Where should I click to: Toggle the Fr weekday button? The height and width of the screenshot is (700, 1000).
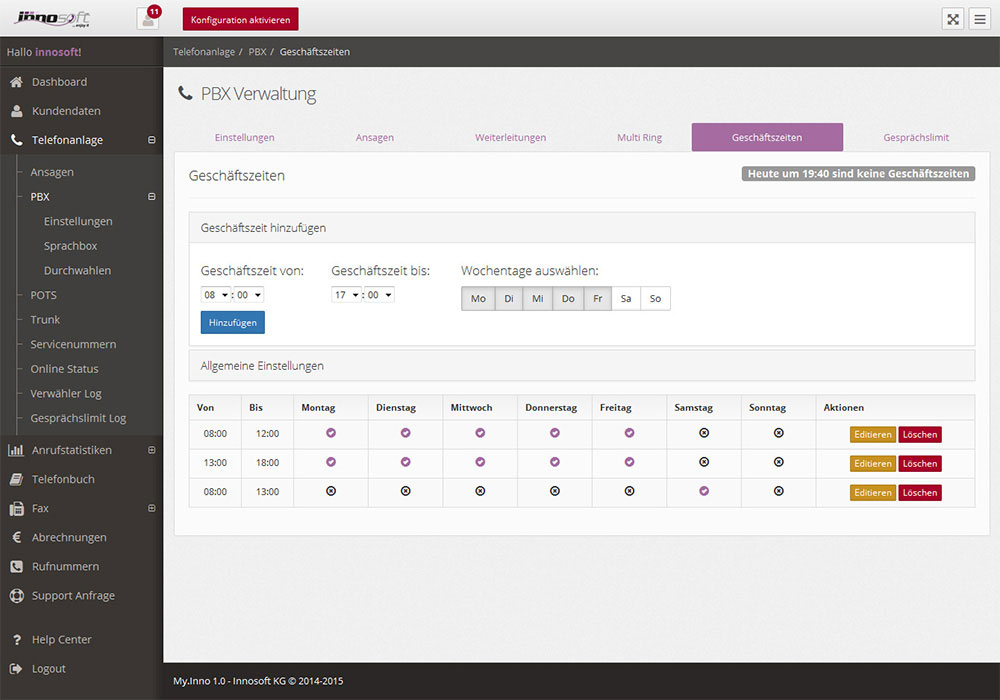(598, 298)
